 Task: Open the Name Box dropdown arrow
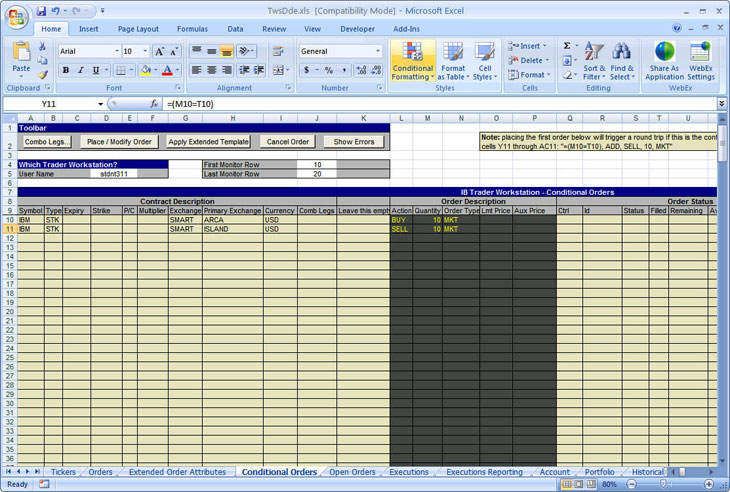pyautogui.click(x=100, y=104)
